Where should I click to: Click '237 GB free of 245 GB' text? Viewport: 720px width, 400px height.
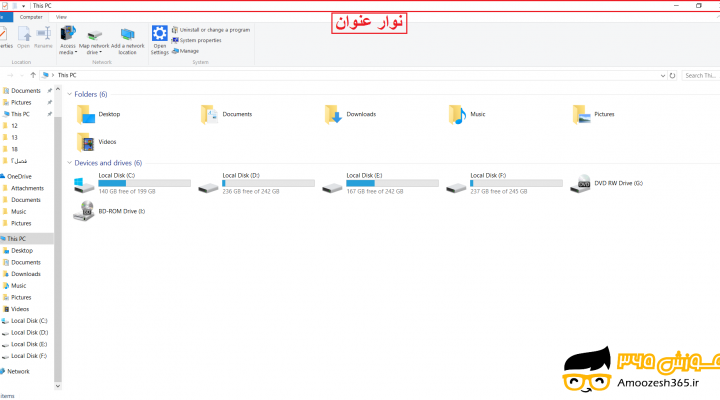pyautogui.click(x=499, y=192)
